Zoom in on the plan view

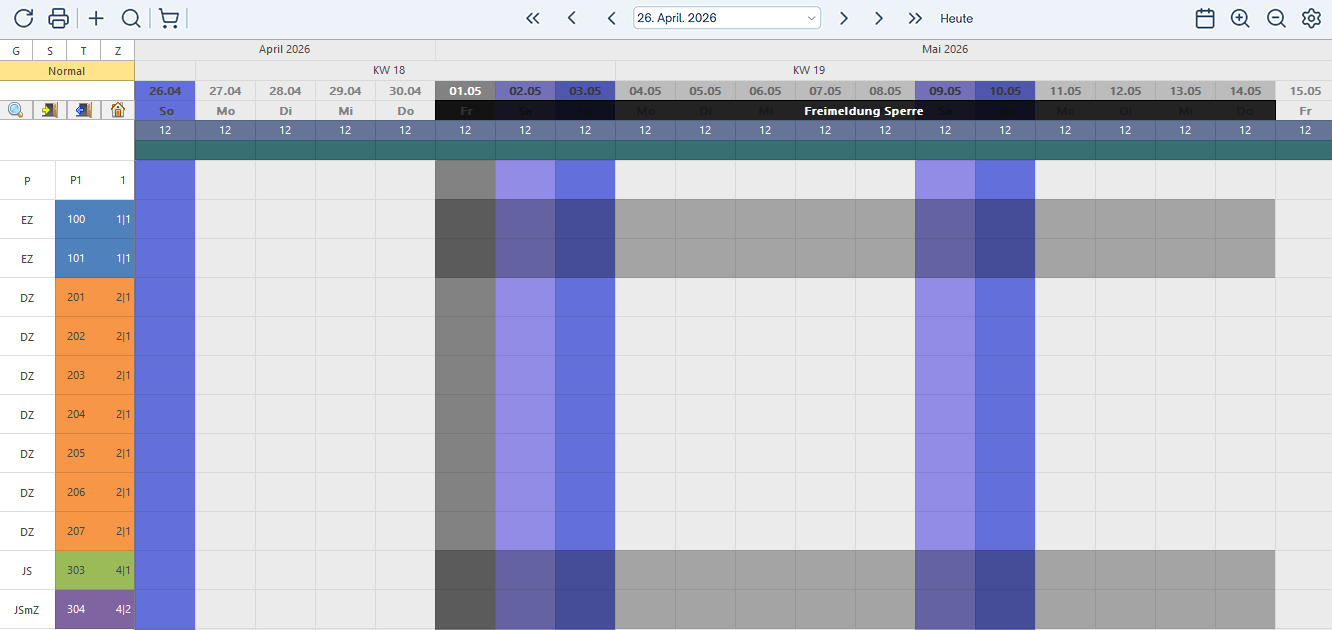coord(1240,18)
